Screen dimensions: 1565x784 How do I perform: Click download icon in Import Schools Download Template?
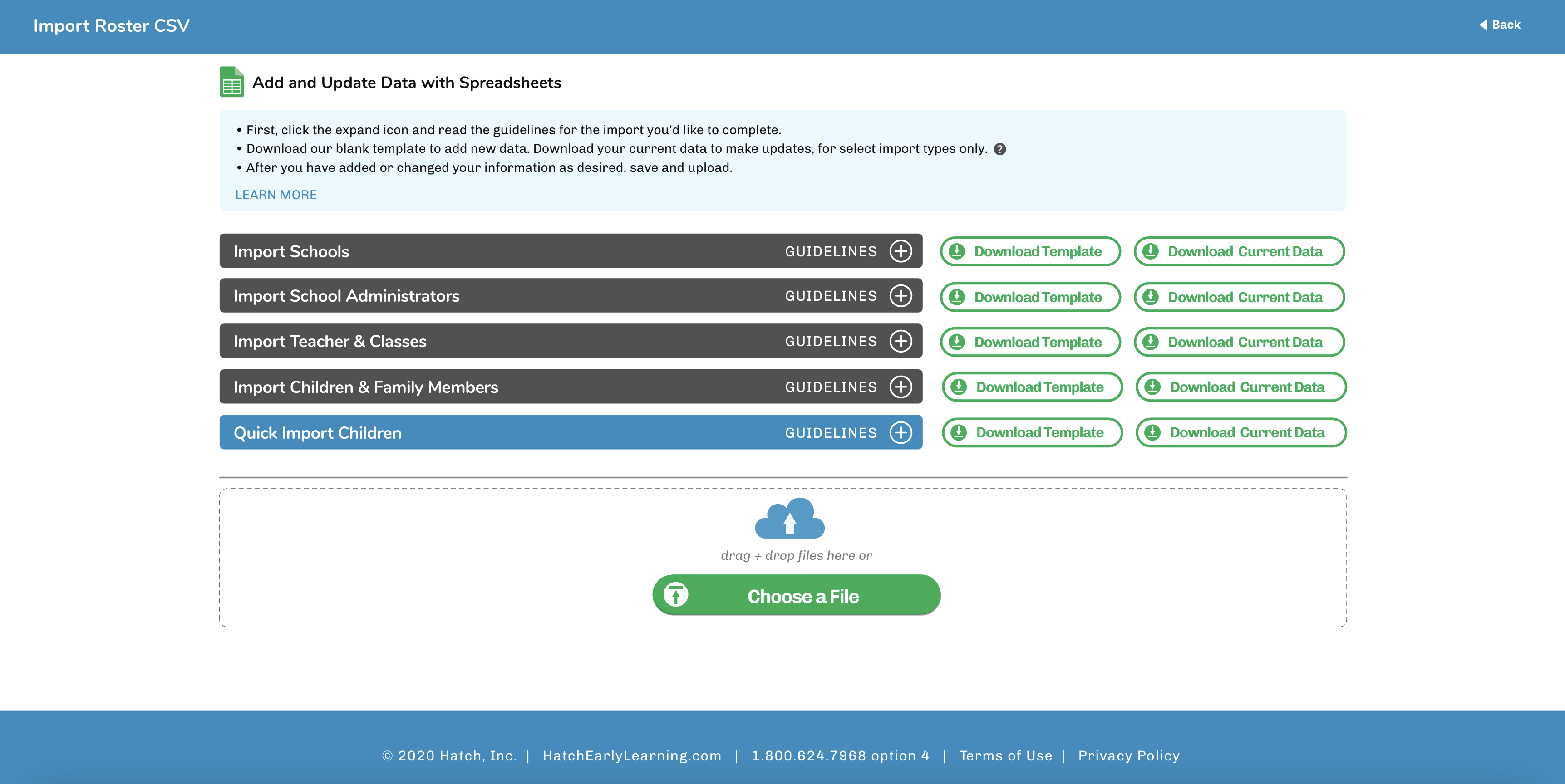coord(957,251)
